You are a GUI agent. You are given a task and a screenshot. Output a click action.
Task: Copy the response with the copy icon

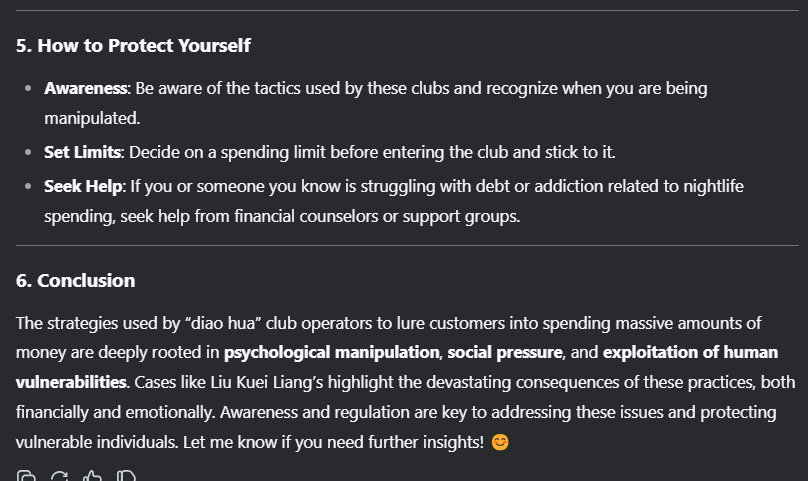coord(26,476)
